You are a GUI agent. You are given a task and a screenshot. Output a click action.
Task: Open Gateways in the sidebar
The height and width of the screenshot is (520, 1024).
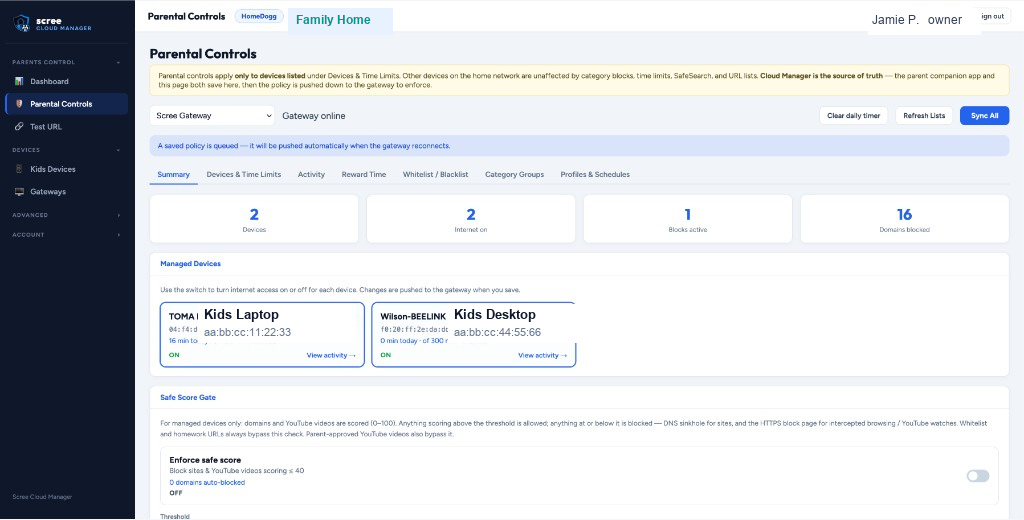pos(66,192)
